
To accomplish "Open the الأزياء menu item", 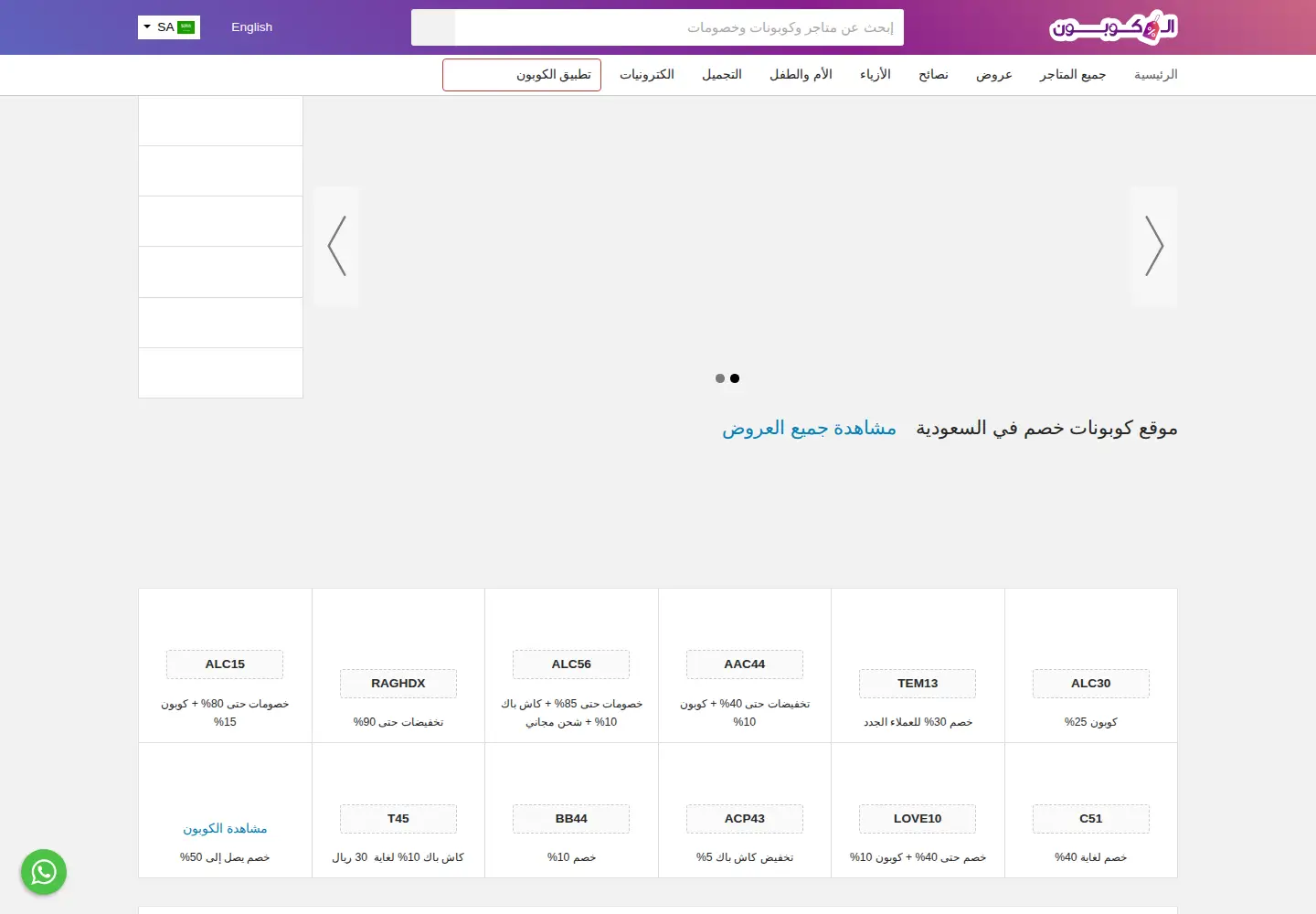I will [x=876, y=75].
